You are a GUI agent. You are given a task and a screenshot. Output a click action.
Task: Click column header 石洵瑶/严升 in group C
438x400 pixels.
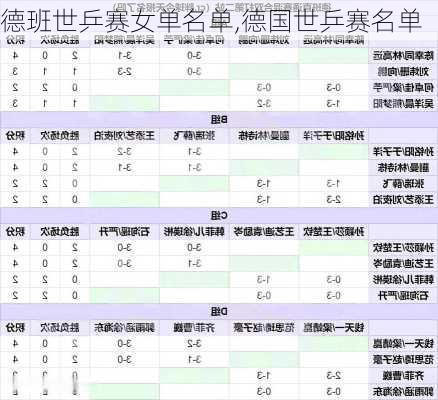(x=124, y=232)
